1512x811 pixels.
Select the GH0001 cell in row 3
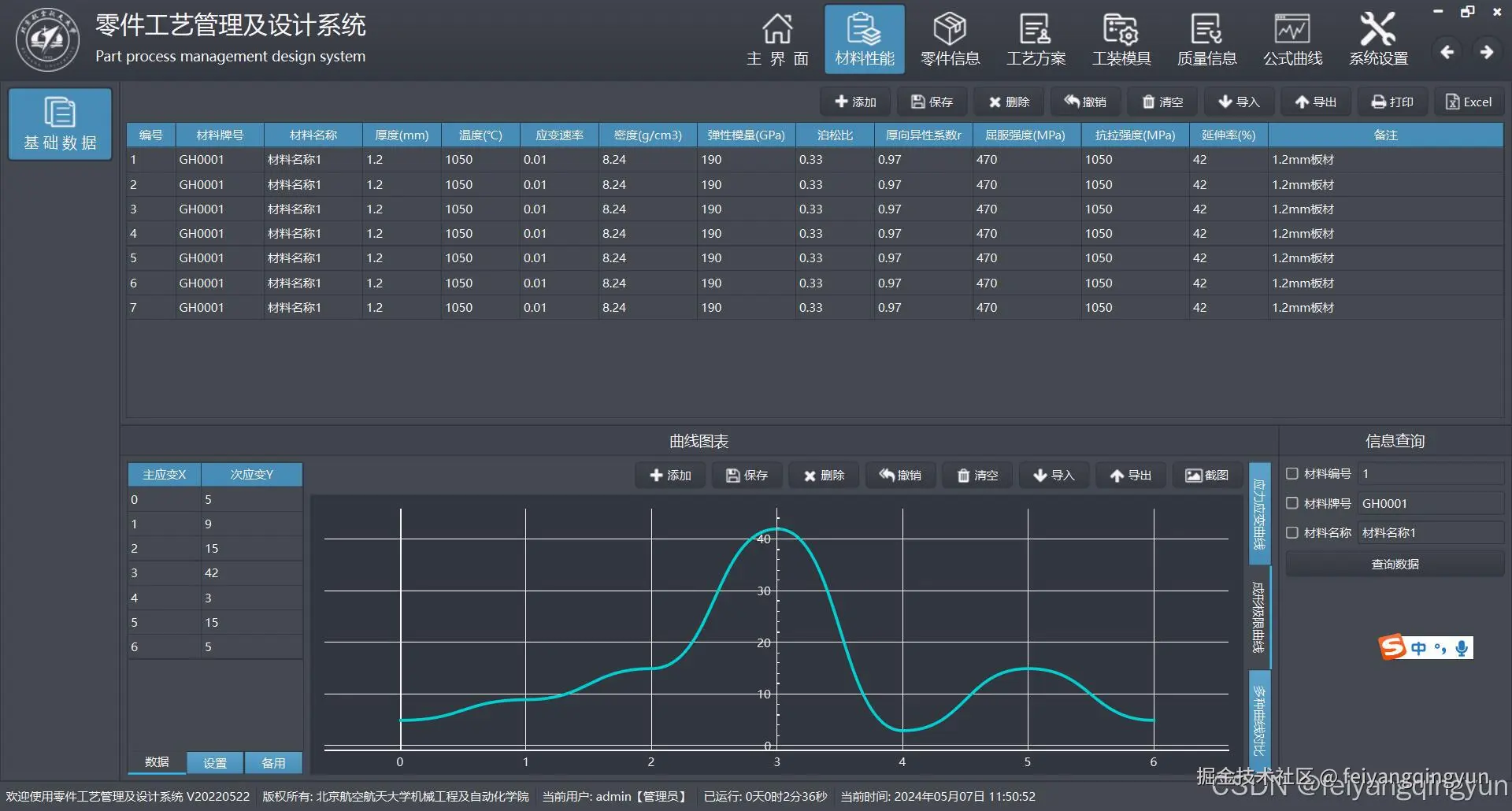coord(220,209)
